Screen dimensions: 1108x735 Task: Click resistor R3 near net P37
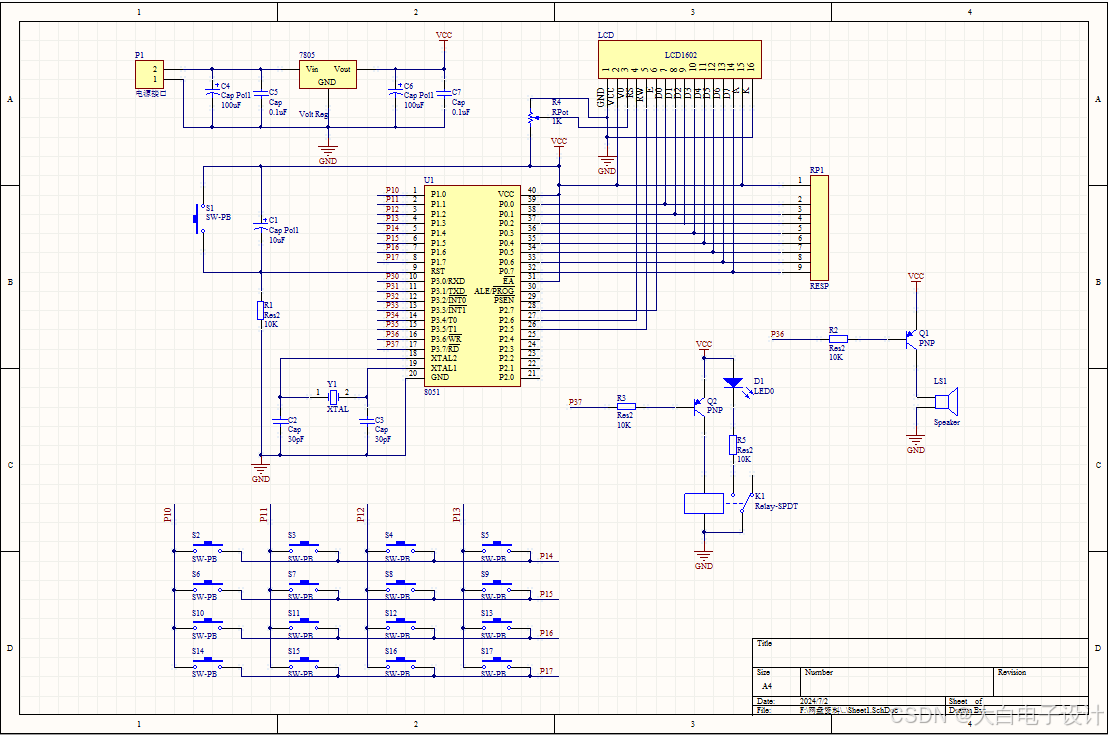click(625, 406)
